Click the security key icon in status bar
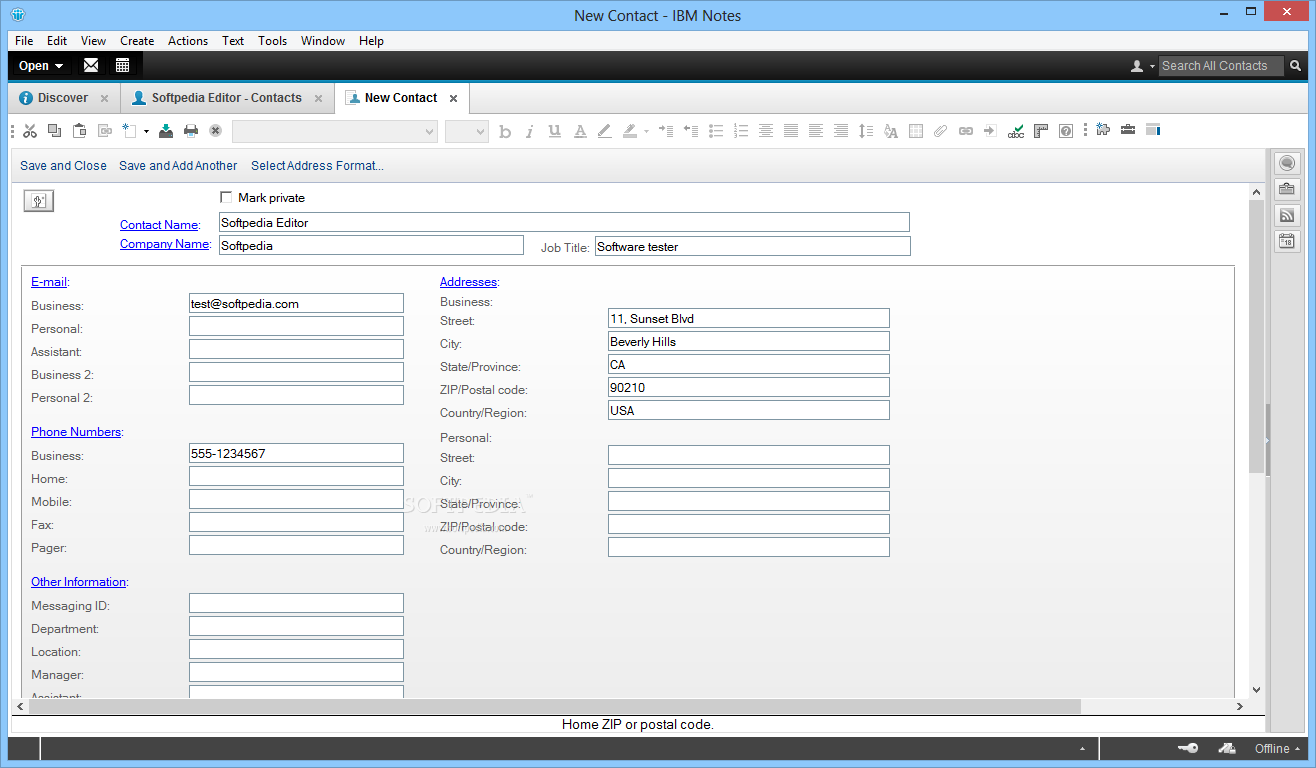 tap(1188, 749)
